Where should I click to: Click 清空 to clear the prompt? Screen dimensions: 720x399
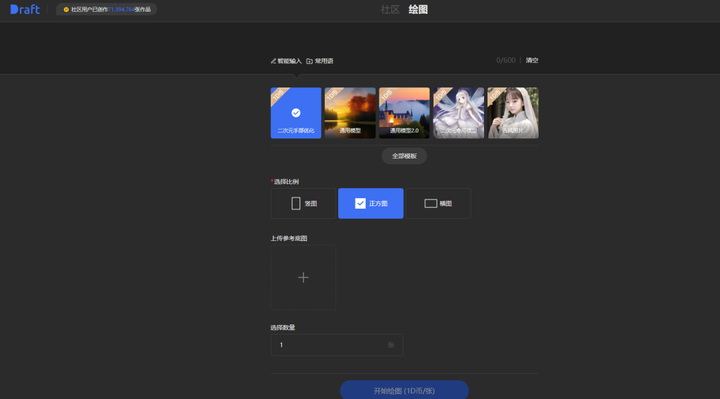point(532,61)
